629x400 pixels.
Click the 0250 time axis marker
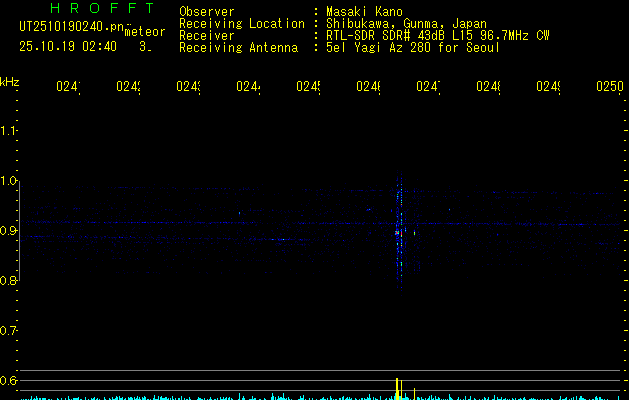[x=609, y=87]
